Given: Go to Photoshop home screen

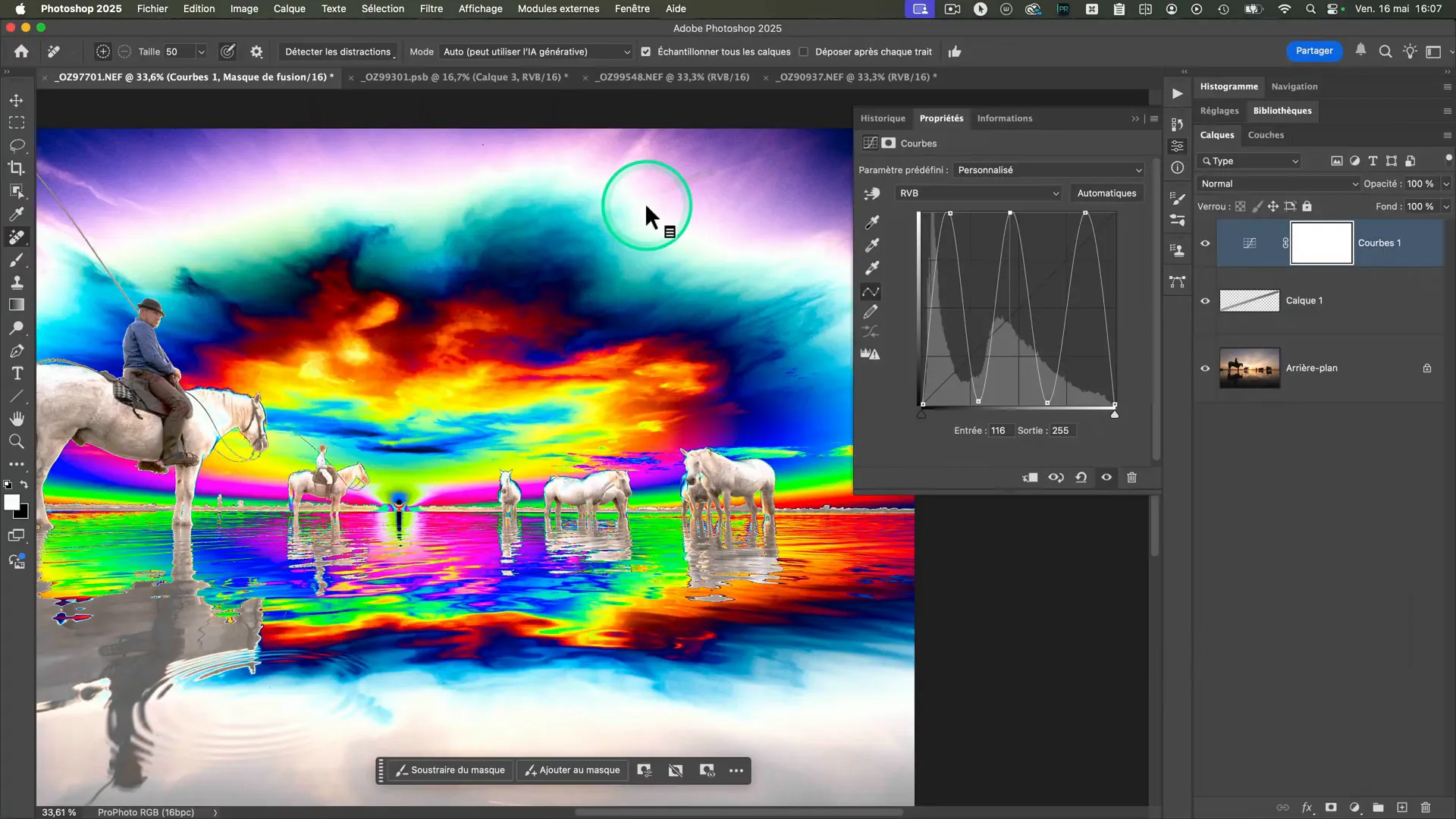Looking at the screenshot, I should tap(21, 52).
